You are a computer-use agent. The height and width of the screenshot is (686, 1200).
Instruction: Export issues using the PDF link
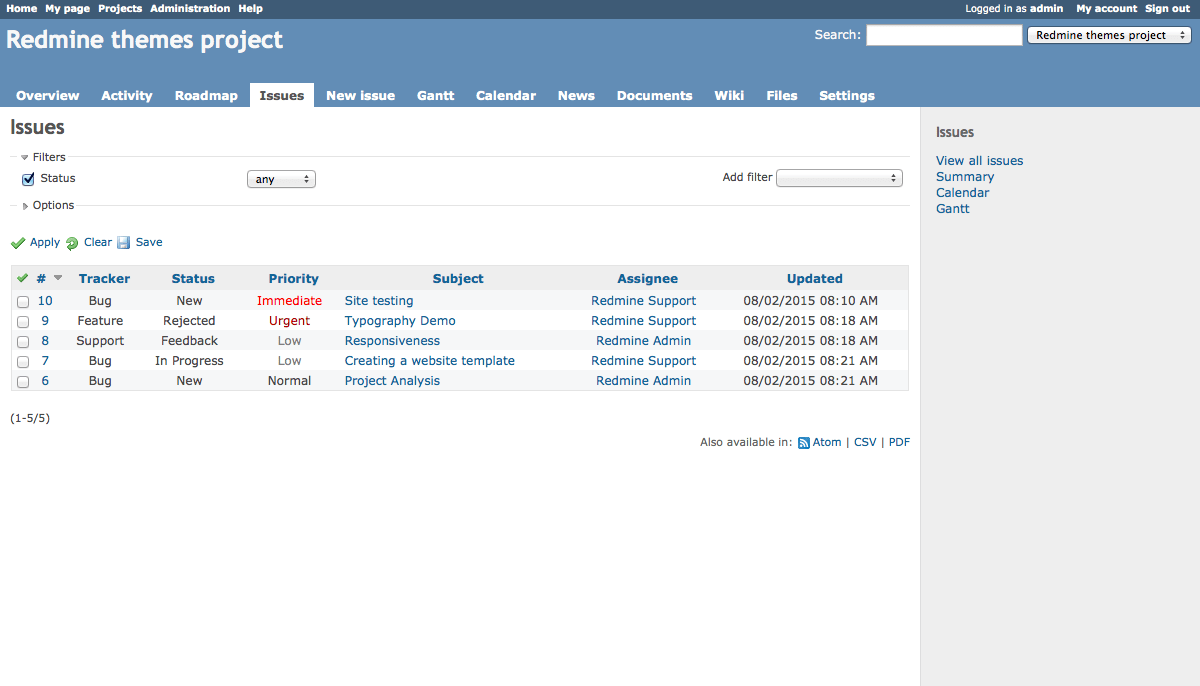click(899, 442)
